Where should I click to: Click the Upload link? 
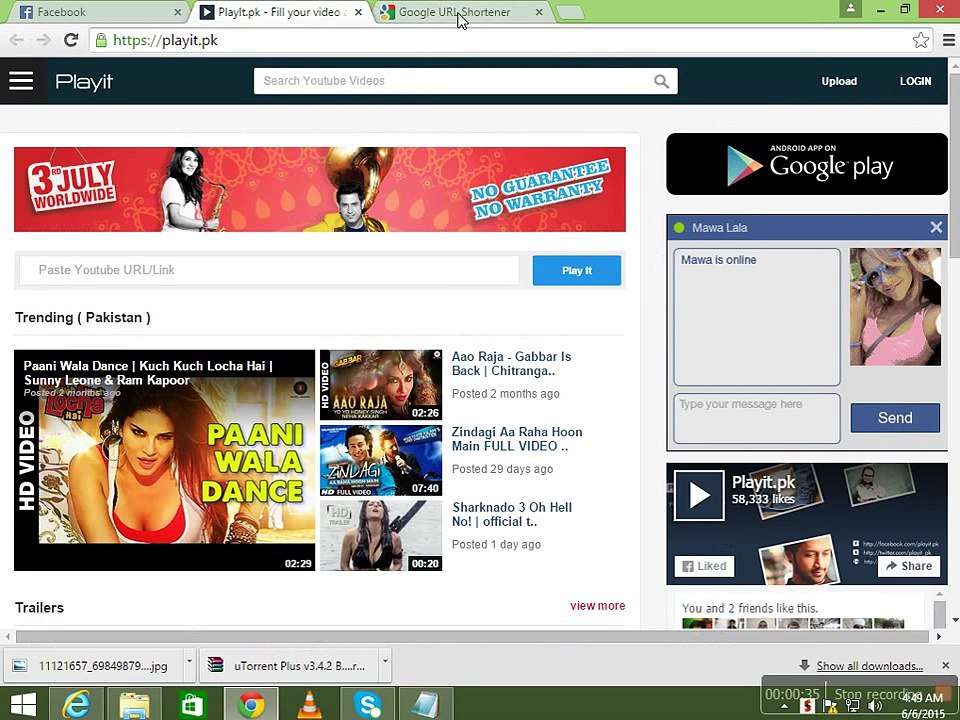(x=839, y=81)
